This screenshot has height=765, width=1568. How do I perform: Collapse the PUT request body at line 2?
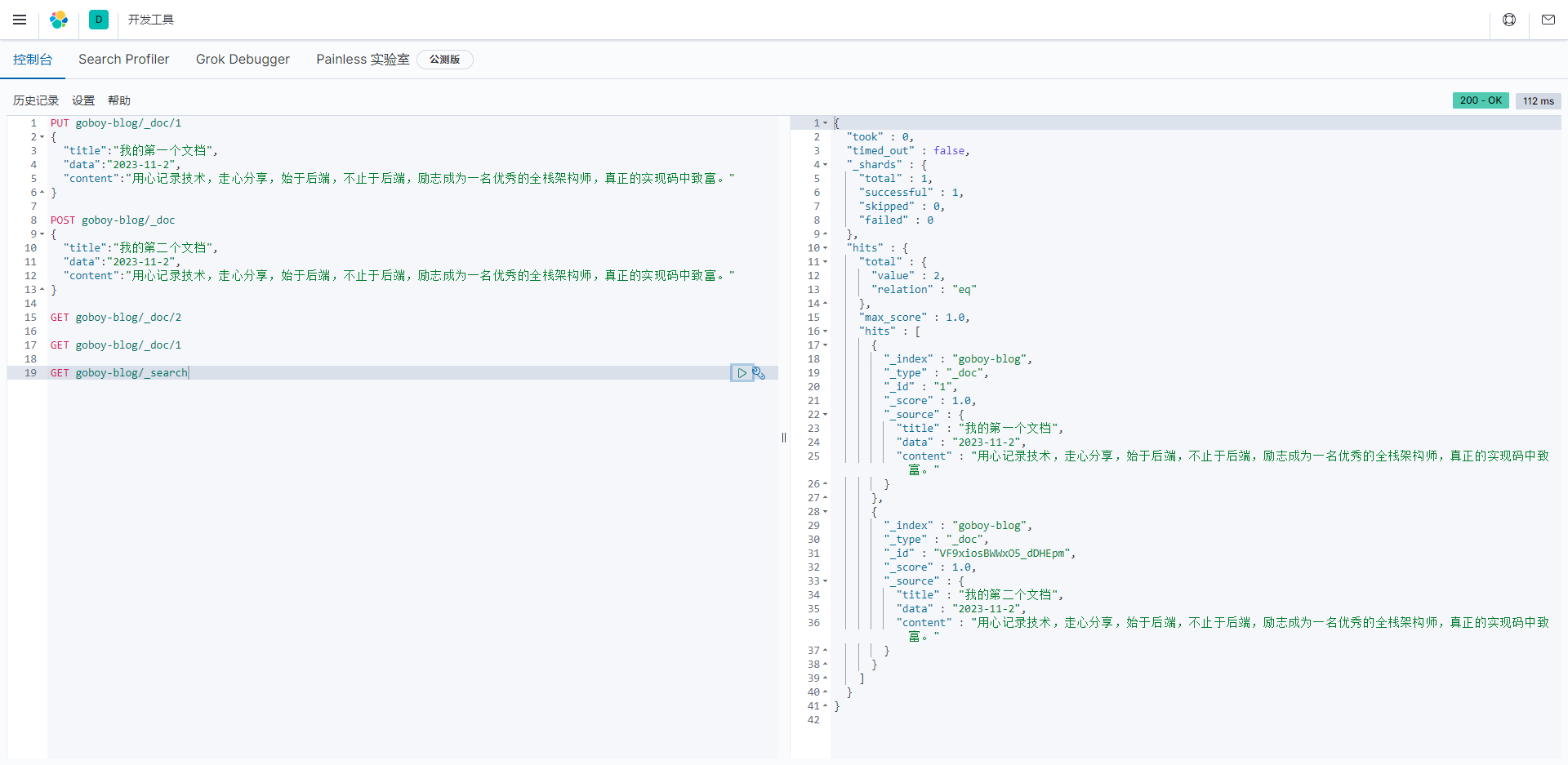[x=42, y=137]
